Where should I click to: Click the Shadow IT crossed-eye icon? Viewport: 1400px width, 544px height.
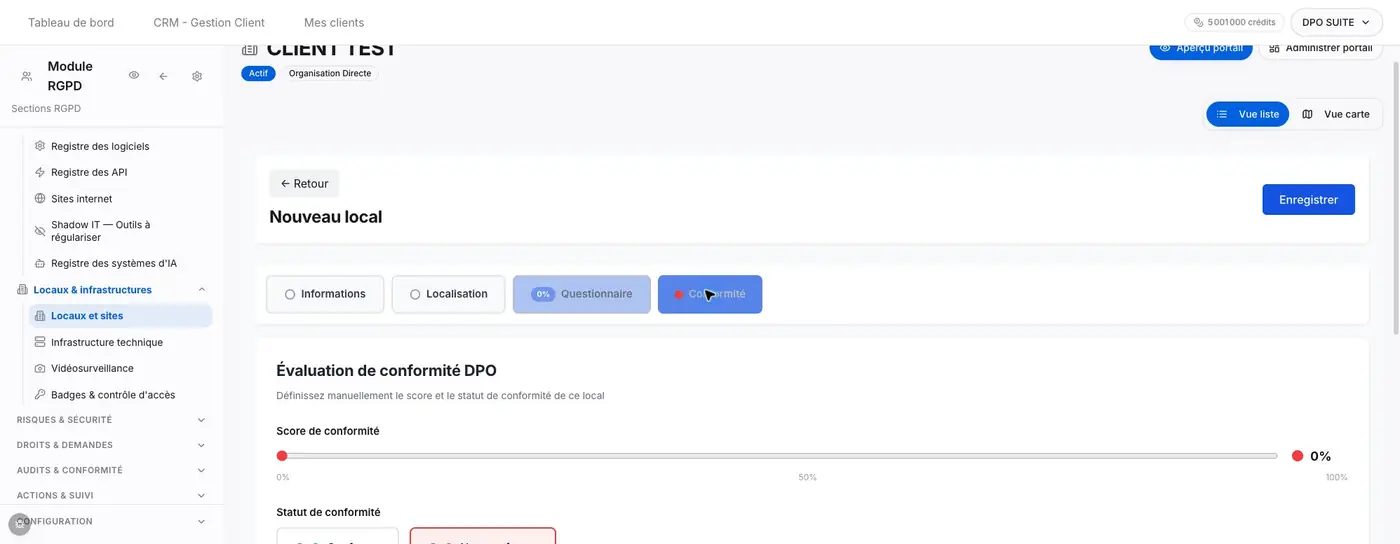[40, 231]
